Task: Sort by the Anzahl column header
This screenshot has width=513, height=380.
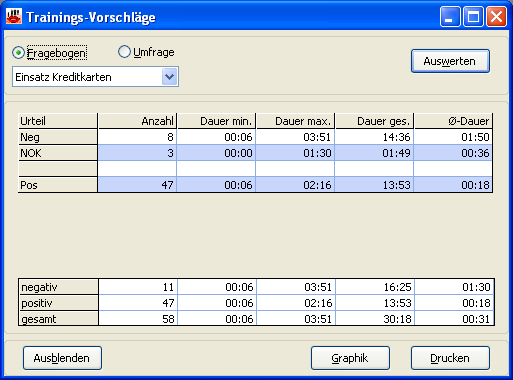Action: tap(137, 121)
